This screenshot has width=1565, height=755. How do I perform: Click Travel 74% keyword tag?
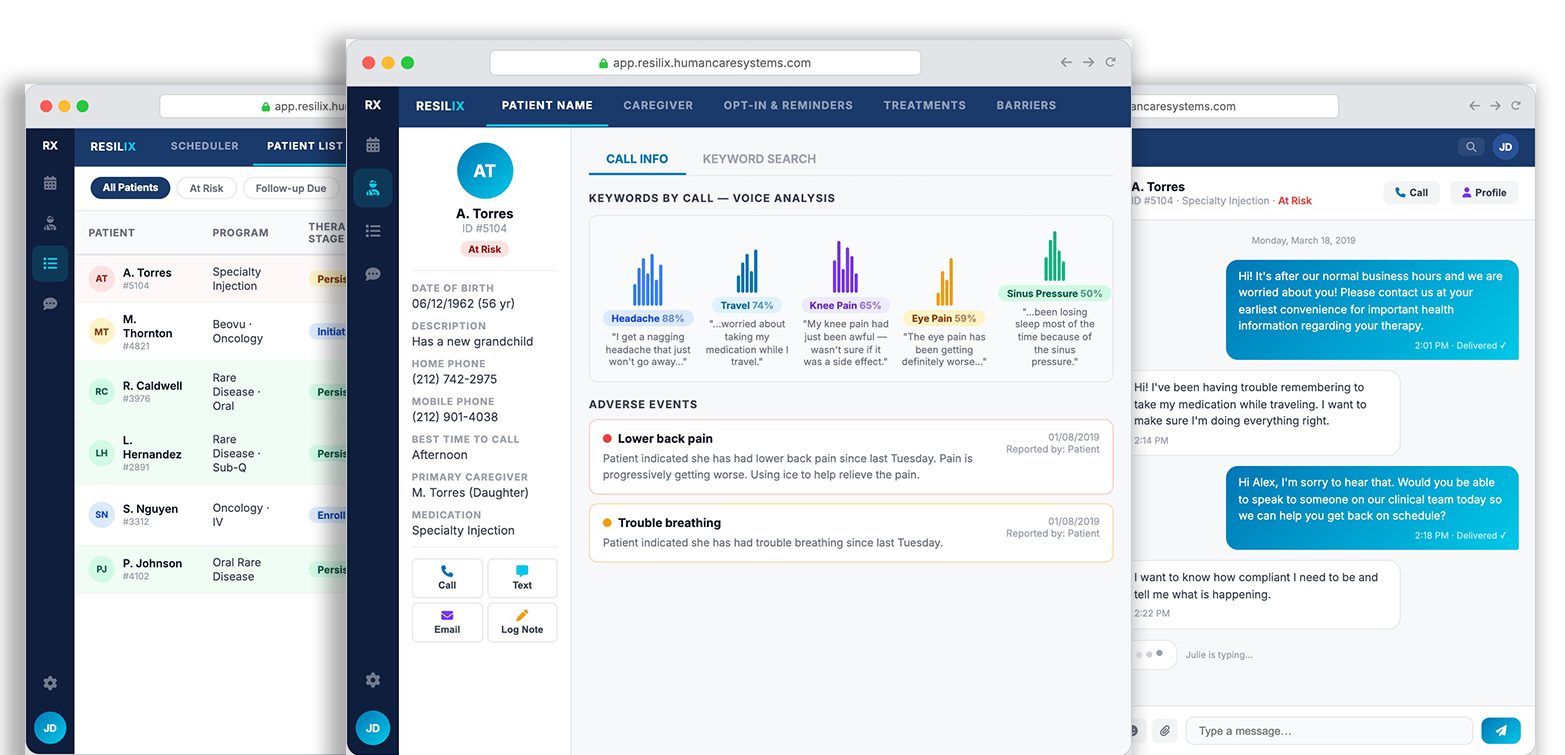click(747, 305)
